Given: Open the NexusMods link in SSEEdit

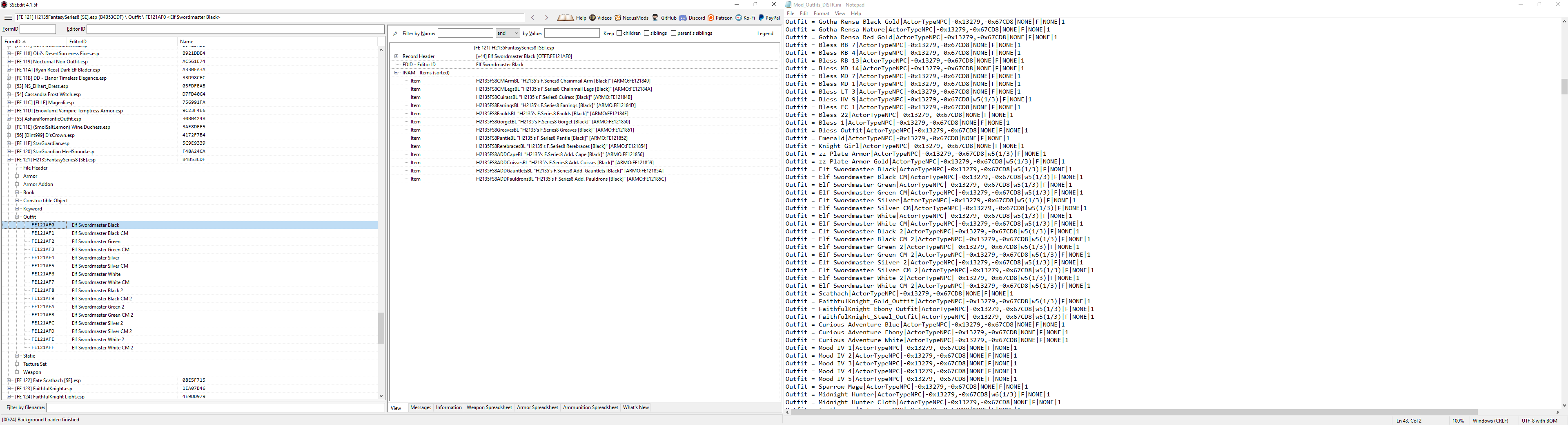Looking at the screenshot, I should 631,18.
